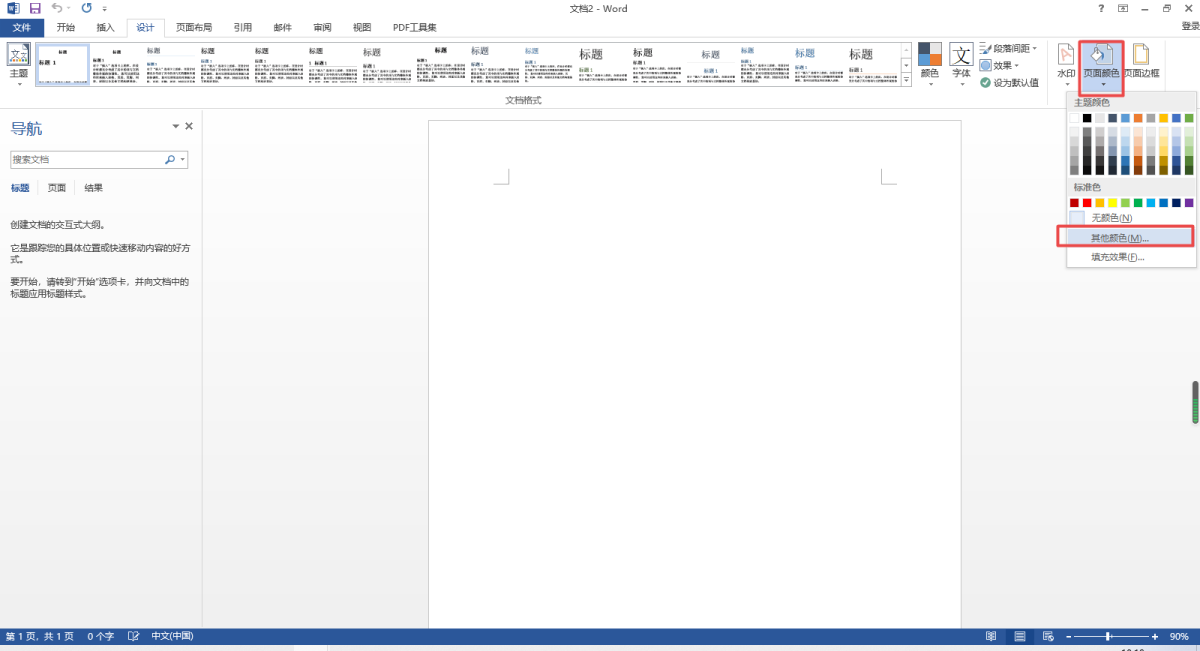Viewport: 1200px width, 651px height.
Task: Close the Navigation (导航) pane
Action: point(189,127)
